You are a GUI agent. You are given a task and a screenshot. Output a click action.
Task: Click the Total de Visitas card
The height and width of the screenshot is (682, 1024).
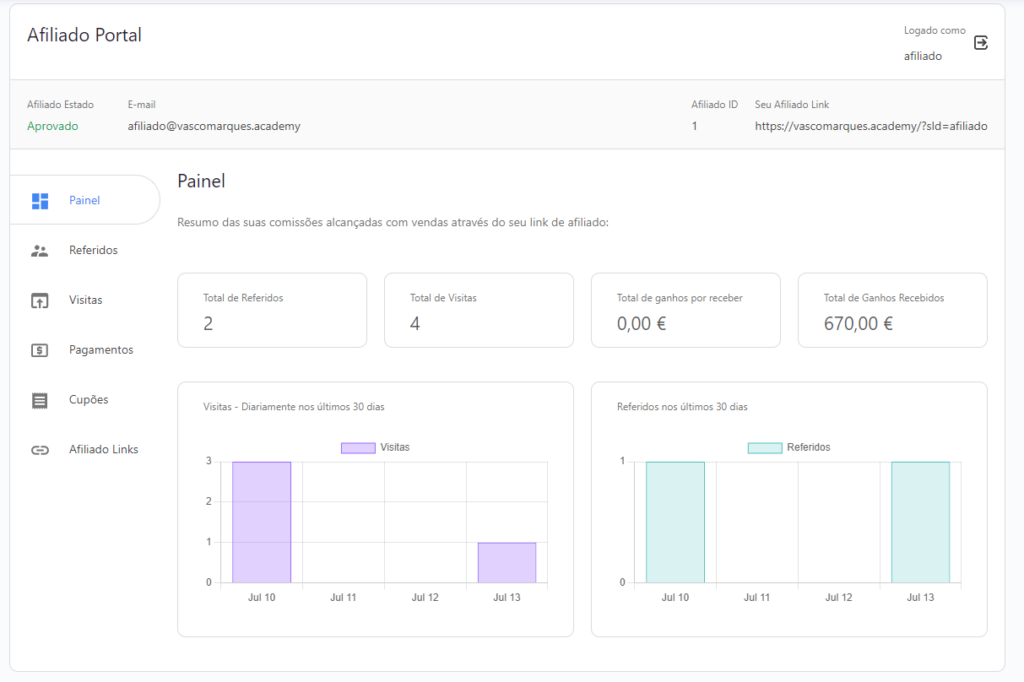tap(478, 311)
